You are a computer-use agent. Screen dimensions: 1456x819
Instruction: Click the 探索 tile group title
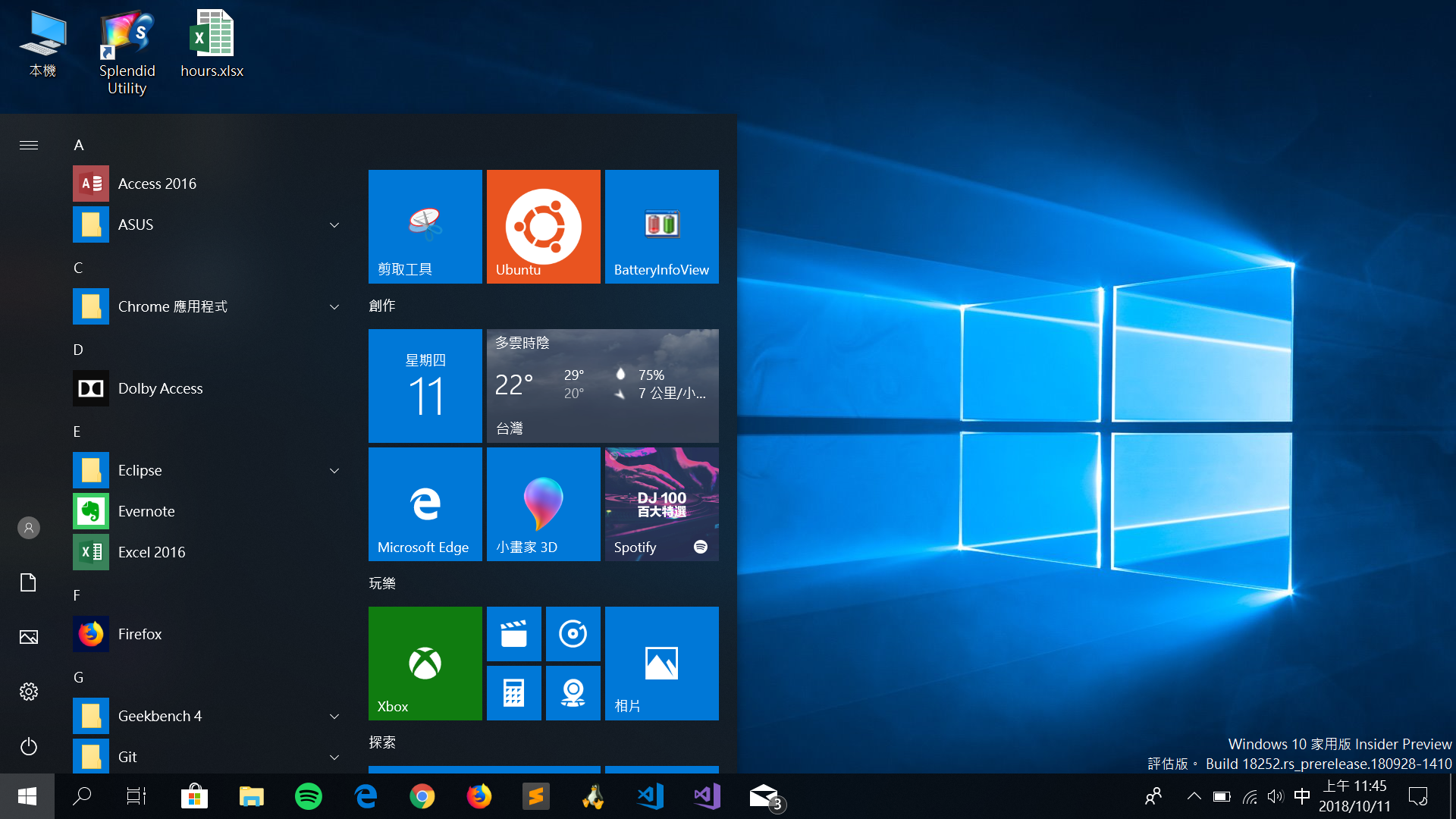coord(382,742)
